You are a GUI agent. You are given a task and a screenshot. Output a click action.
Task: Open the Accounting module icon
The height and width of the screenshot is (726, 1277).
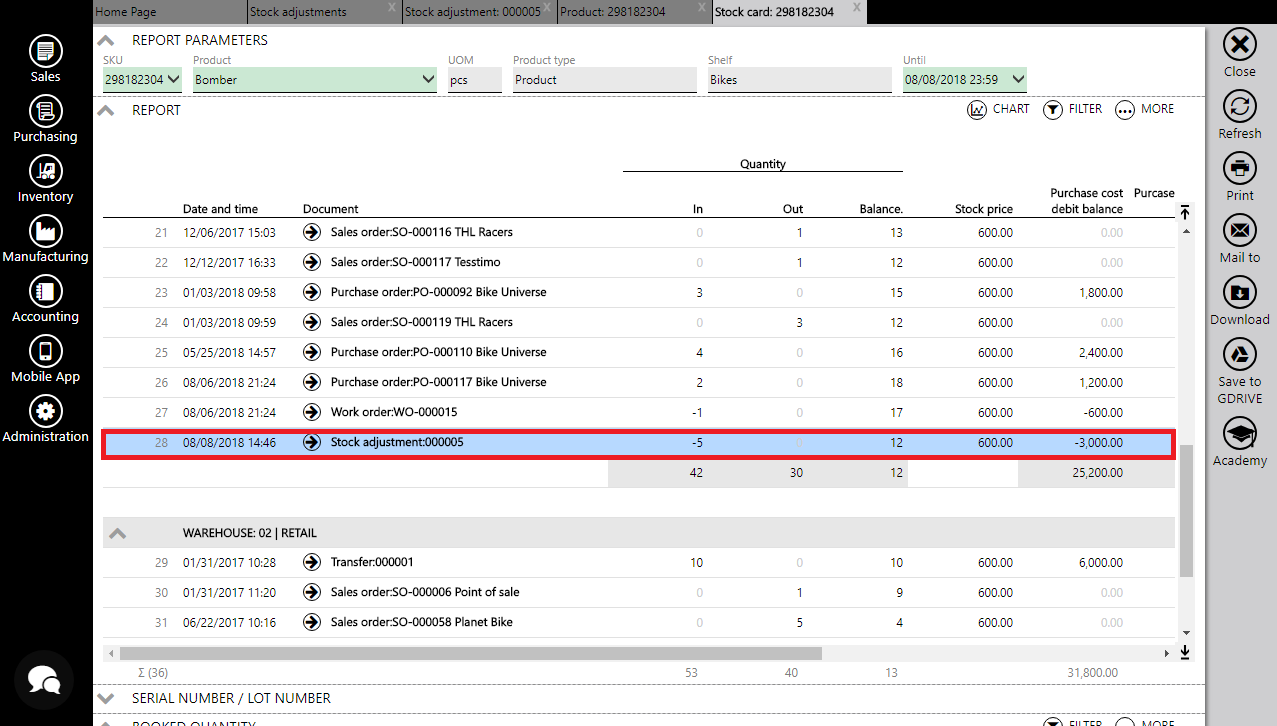tap(46, 291)
